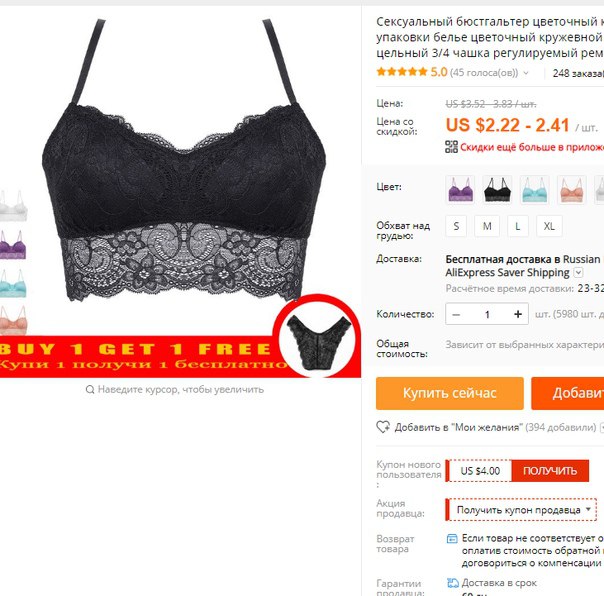This screenshot has height=596, width=604.
Task: Click the quantity input field
Action: click(x=487, y=314)
